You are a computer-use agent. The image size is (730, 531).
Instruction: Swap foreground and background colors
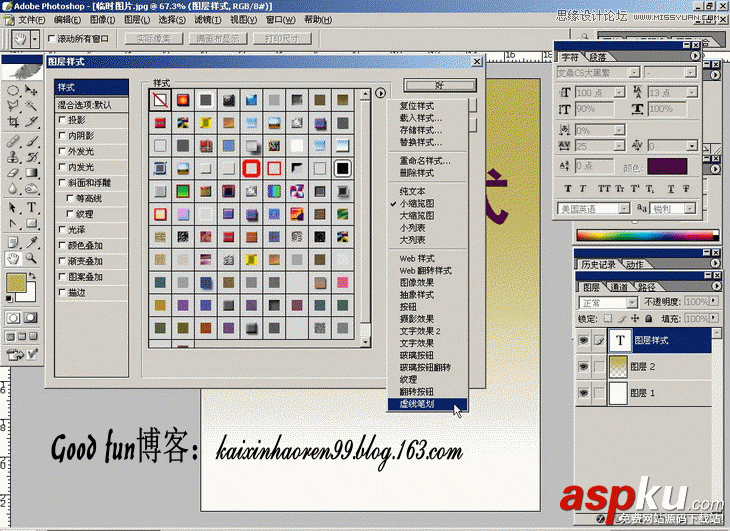32,276
